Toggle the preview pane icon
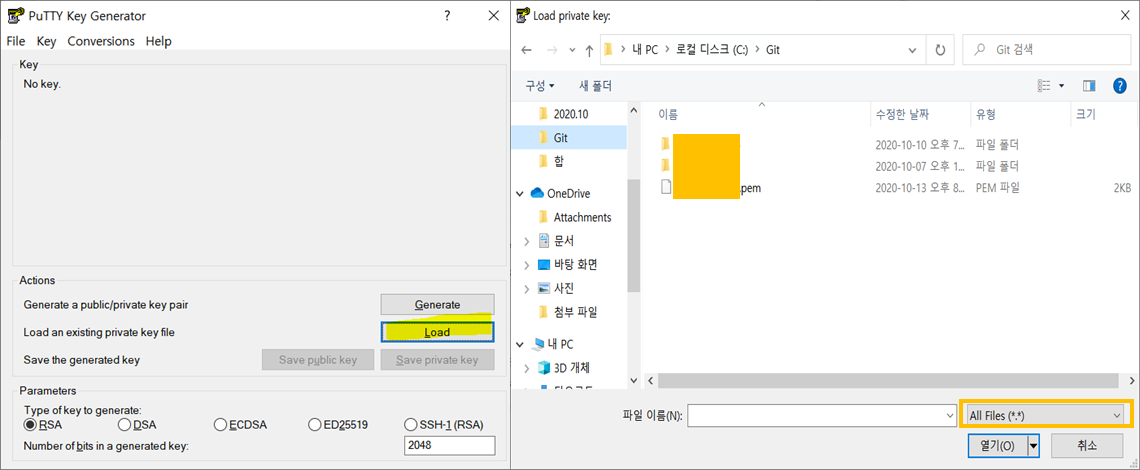The height and width of the screenshot is (470, 1140). pyautogui.click(x=1088, y=86)
